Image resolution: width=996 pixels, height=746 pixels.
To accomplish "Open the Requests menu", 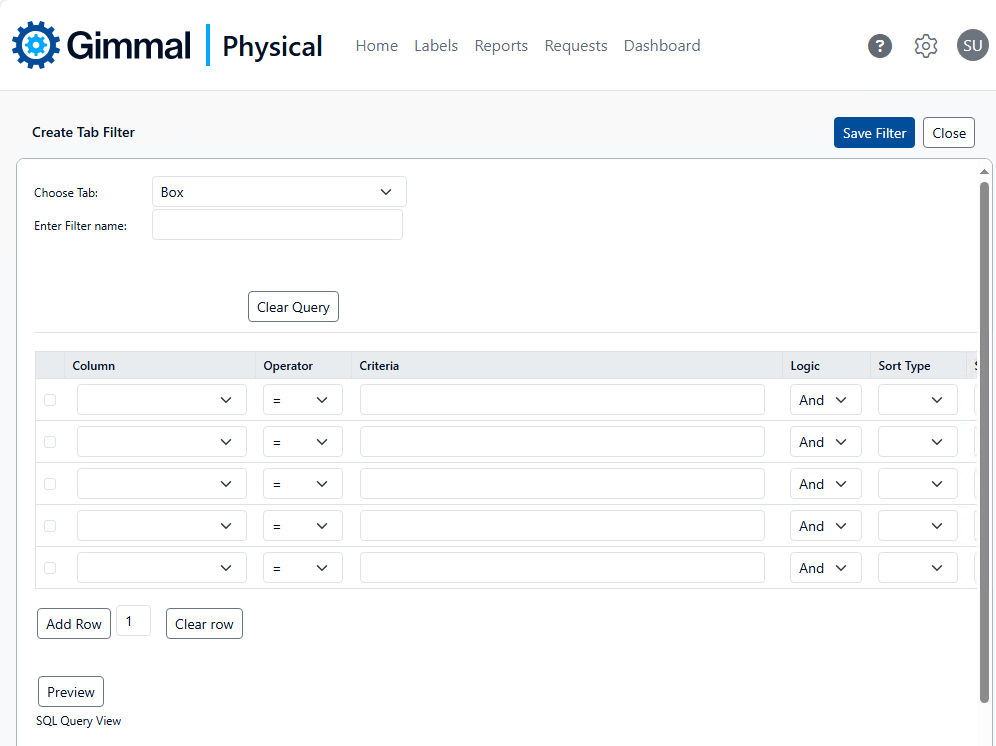I will (575, 46).
